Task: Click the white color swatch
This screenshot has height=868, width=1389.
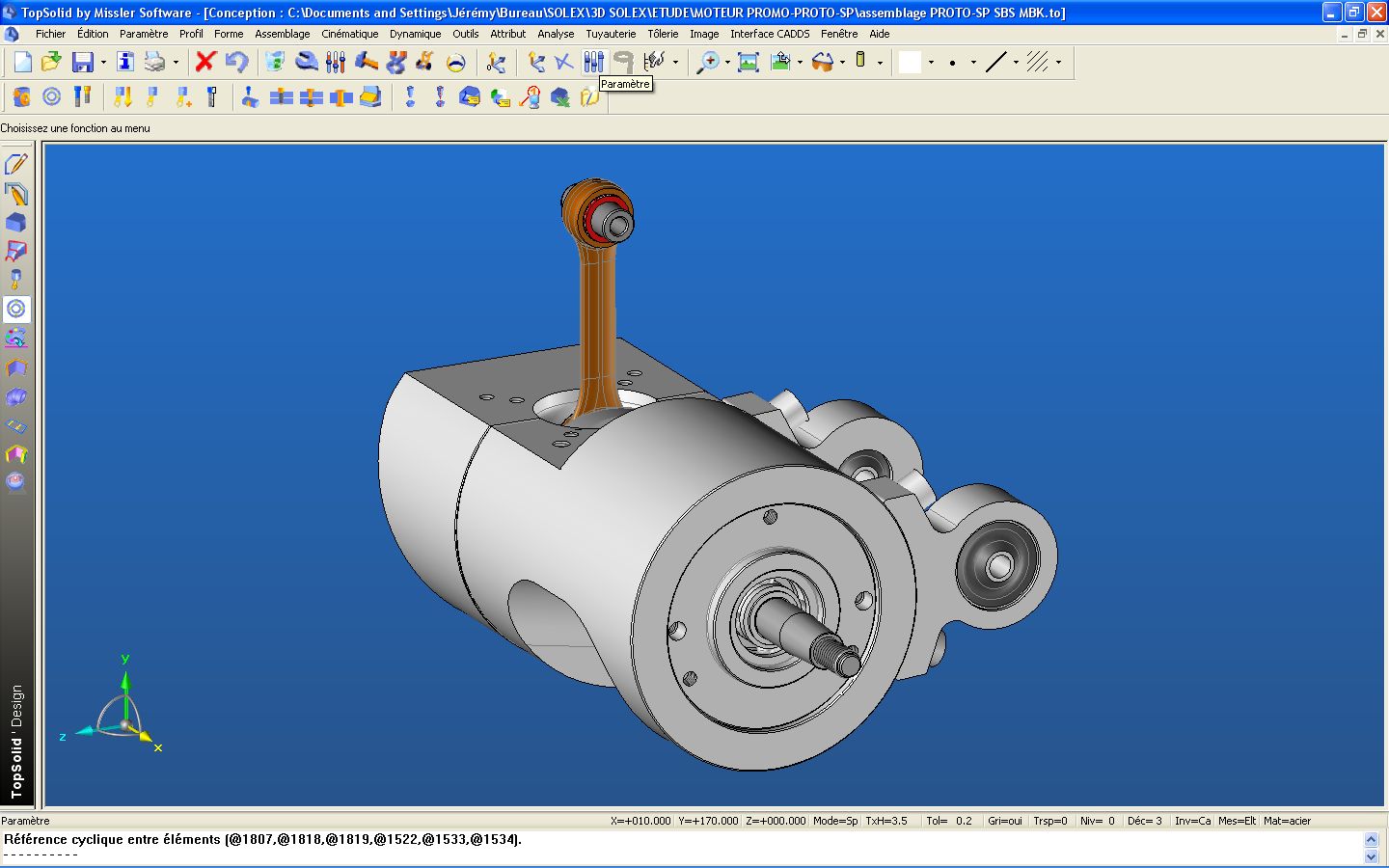Action: click(910, 63)
